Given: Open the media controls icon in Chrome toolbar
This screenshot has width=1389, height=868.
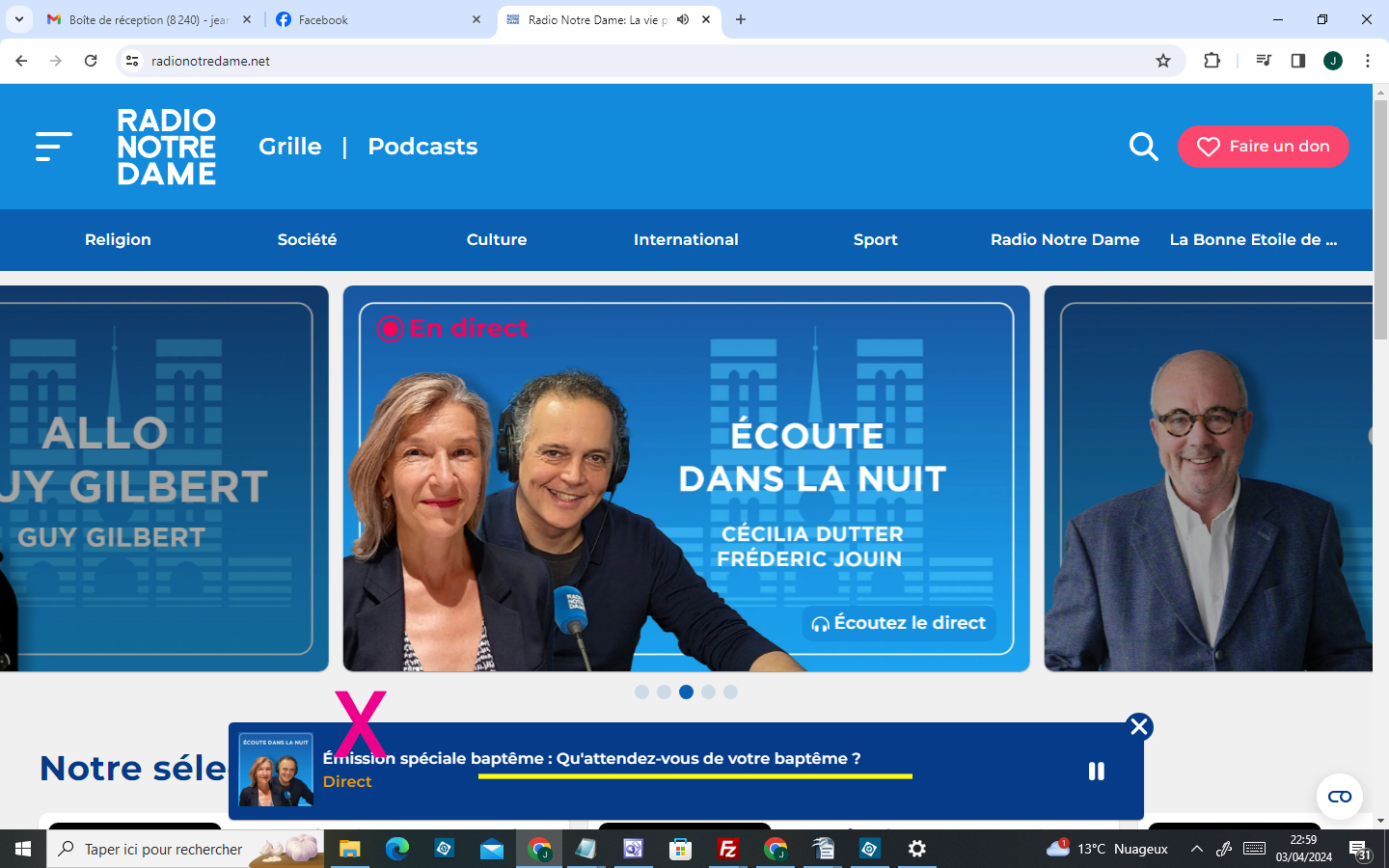Looking at the screenshot, I should tap(1264, 61).
